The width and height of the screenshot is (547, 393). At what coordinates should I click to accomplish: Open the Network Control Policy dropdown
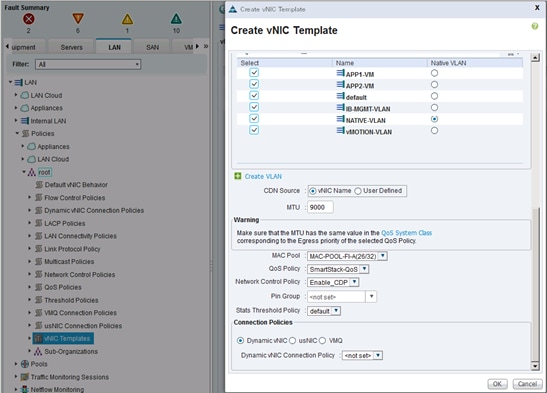[354, 282]
